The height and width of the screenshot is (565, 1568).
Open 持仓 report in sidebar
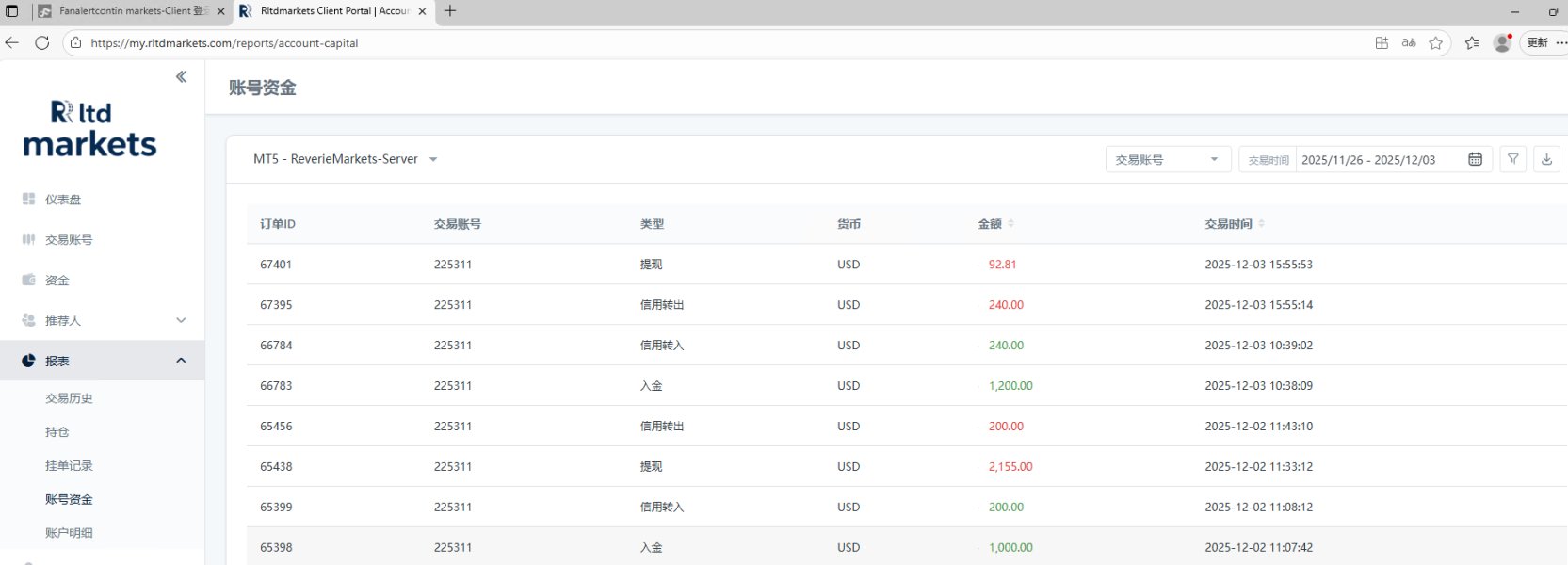57,432
